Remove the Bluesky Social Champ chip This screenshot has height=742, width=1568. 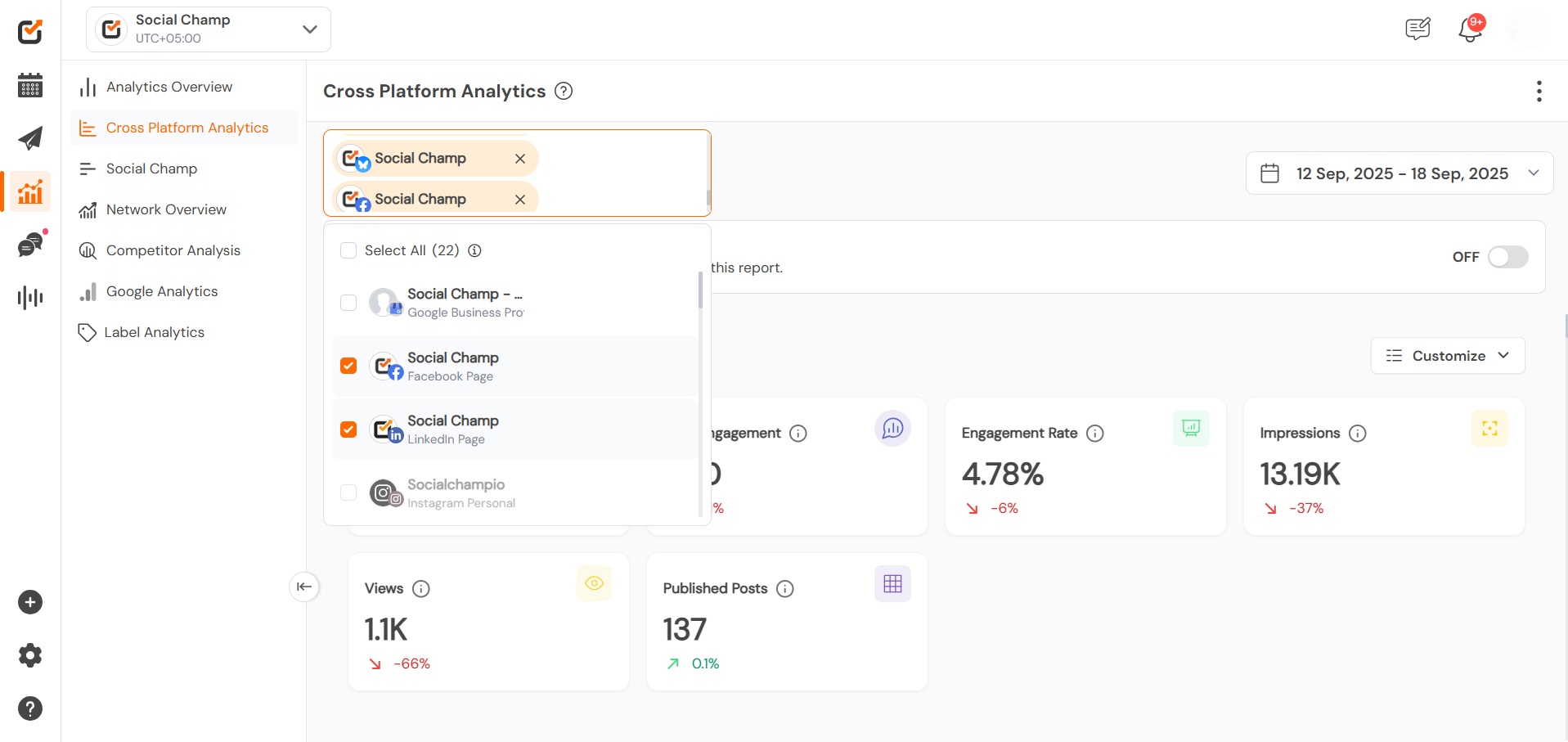(x=520, y=159)
